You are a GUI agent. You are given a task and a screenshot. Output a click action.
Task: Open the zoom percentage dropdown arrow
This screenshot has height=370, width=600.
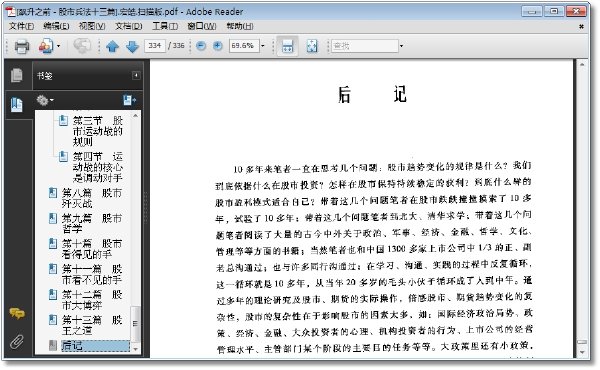pos(263,46)
